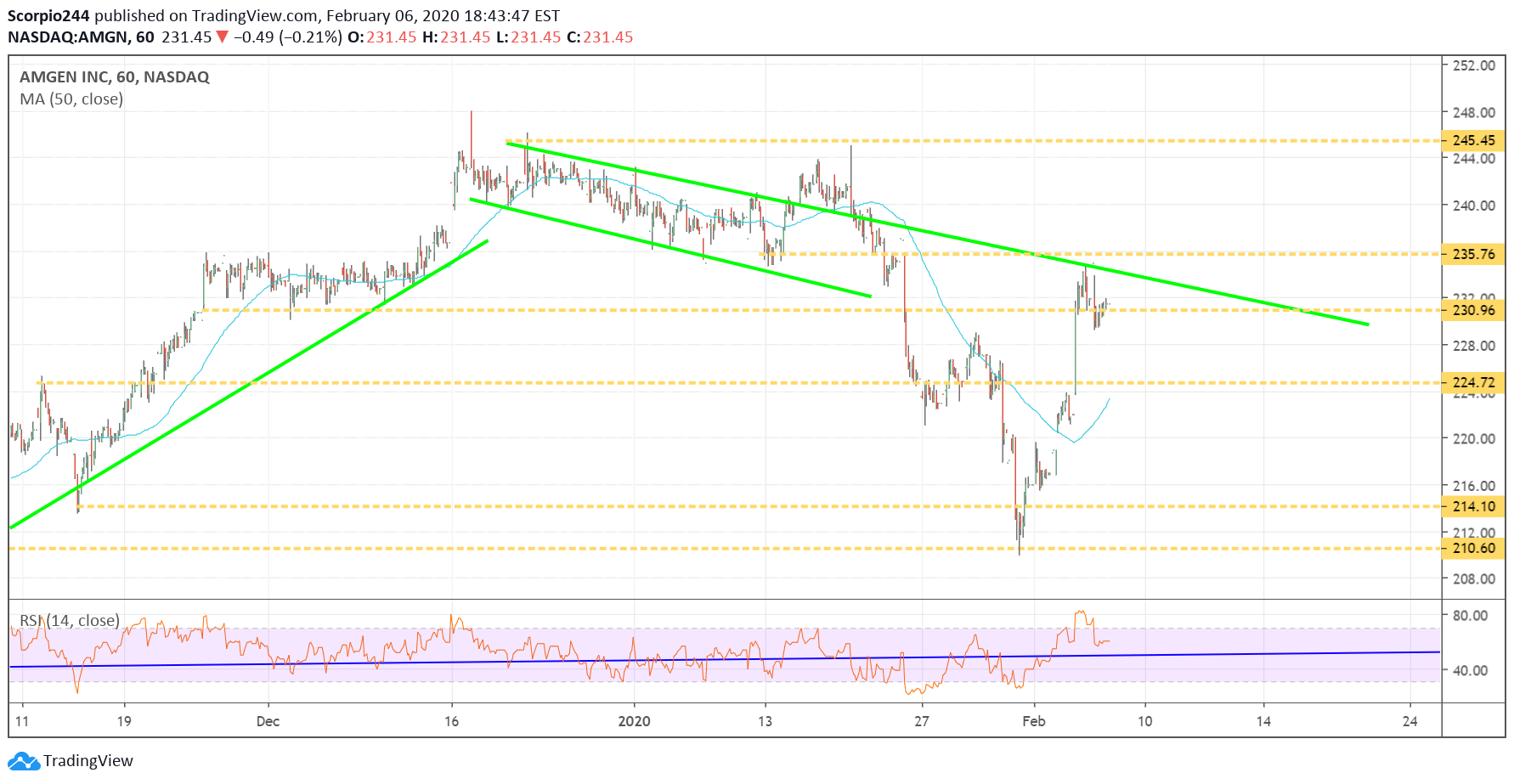Select the 210.60 price level label

pyautogui.click(x=1474, y=548)
